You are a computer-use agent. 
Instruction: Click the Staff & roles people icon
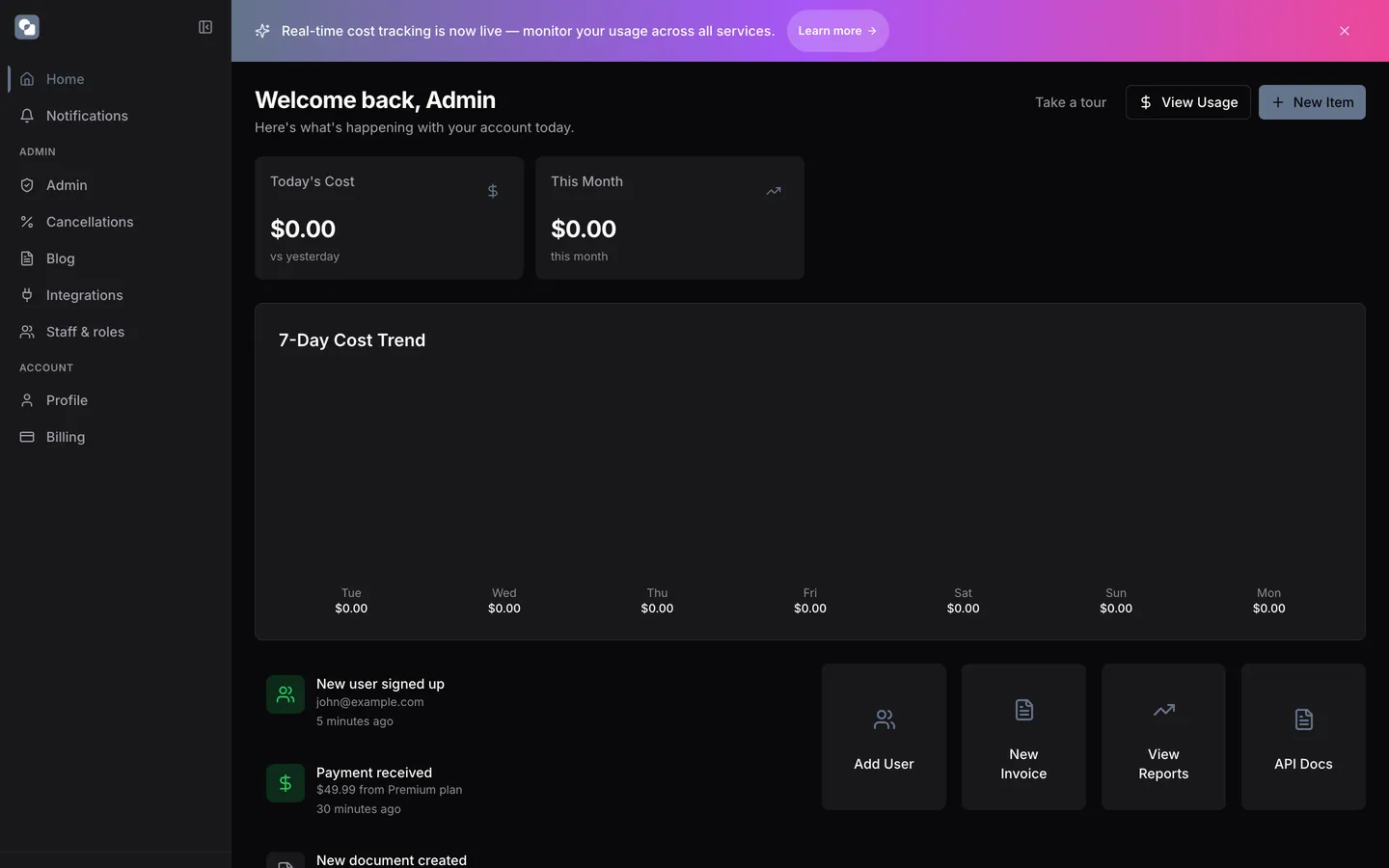click(x=27, y=332)
